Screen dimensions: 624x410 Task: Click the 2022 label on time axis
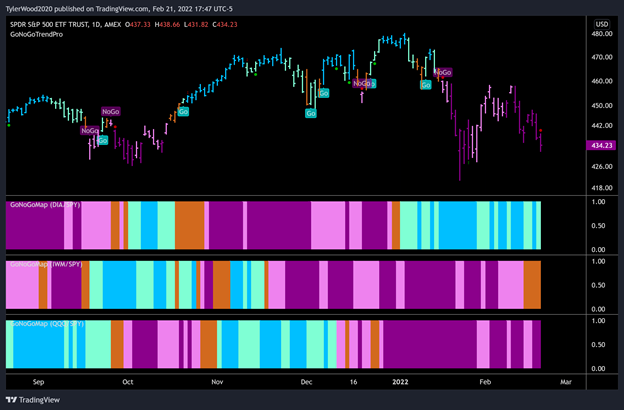pyautogui.click(x=400, y=382)
